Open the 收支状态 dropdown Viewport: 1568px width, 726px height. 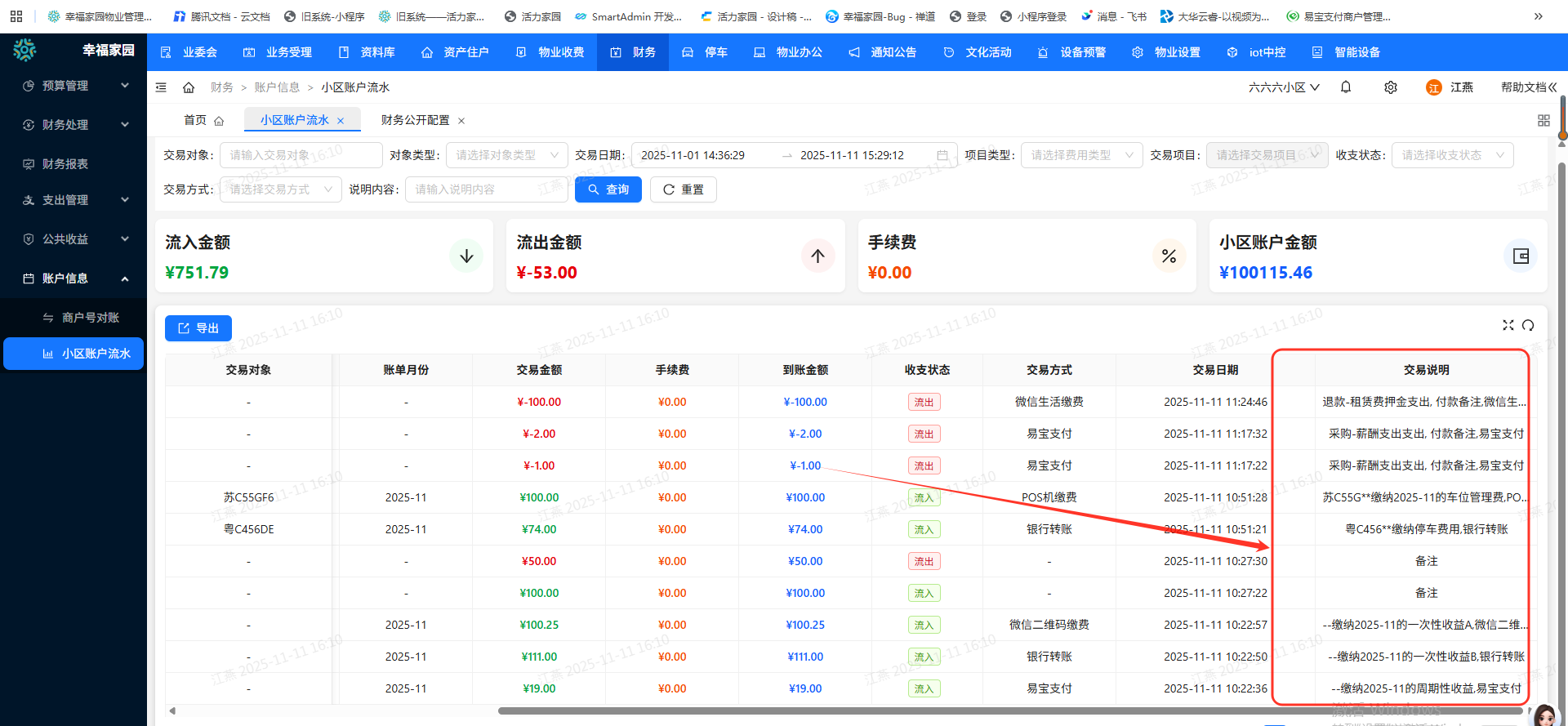click(1451, 155)
